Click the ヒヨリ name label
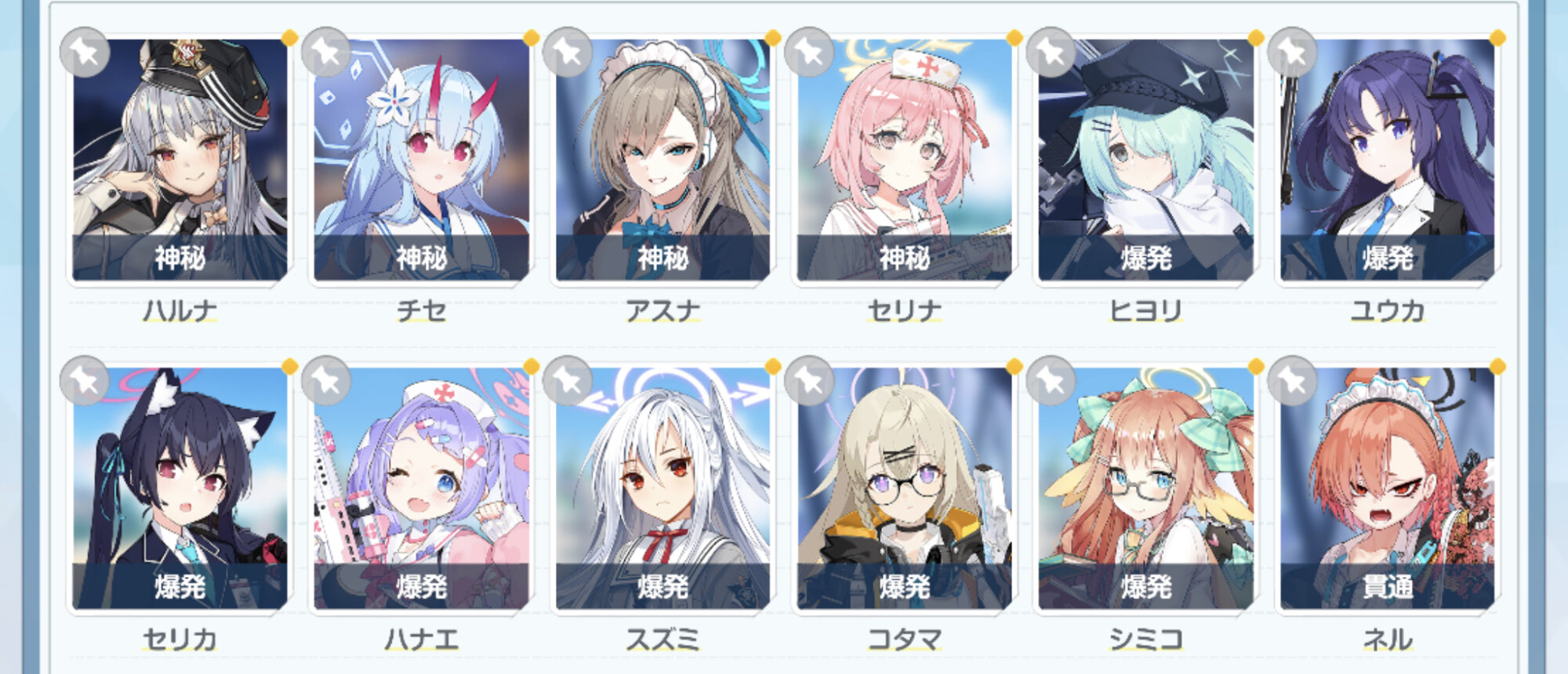Screen dimensions: 1568x674 coord(1145,311)
